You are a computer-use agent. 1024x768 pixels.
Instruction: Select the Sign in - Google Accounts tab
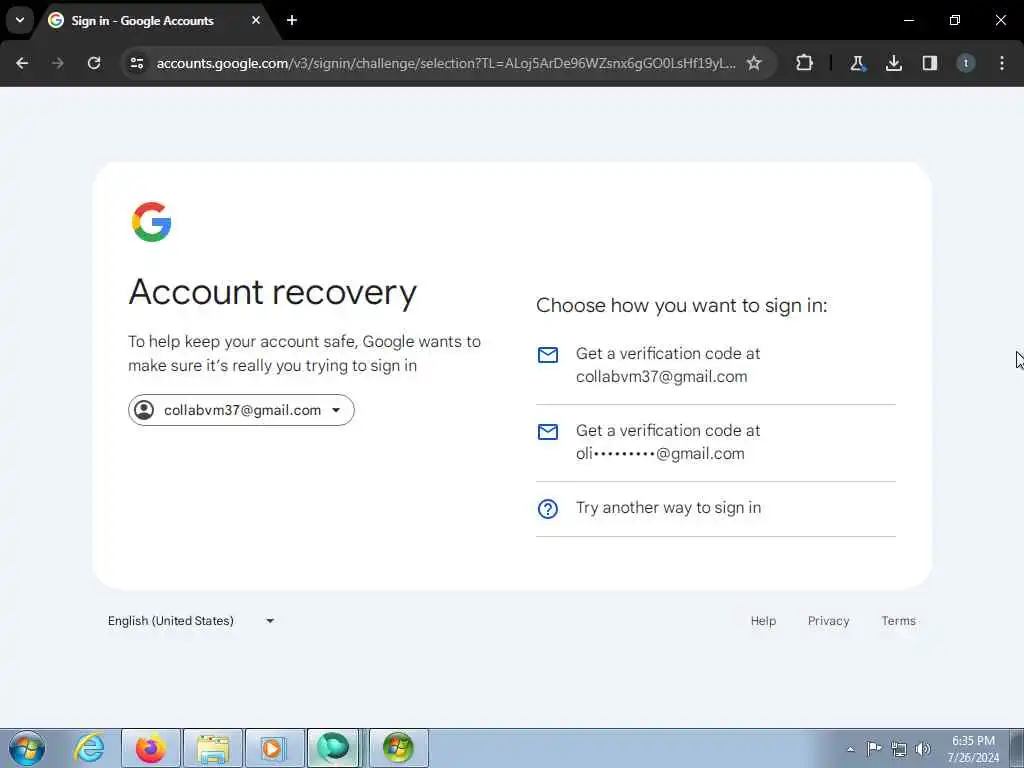[155, 21]
